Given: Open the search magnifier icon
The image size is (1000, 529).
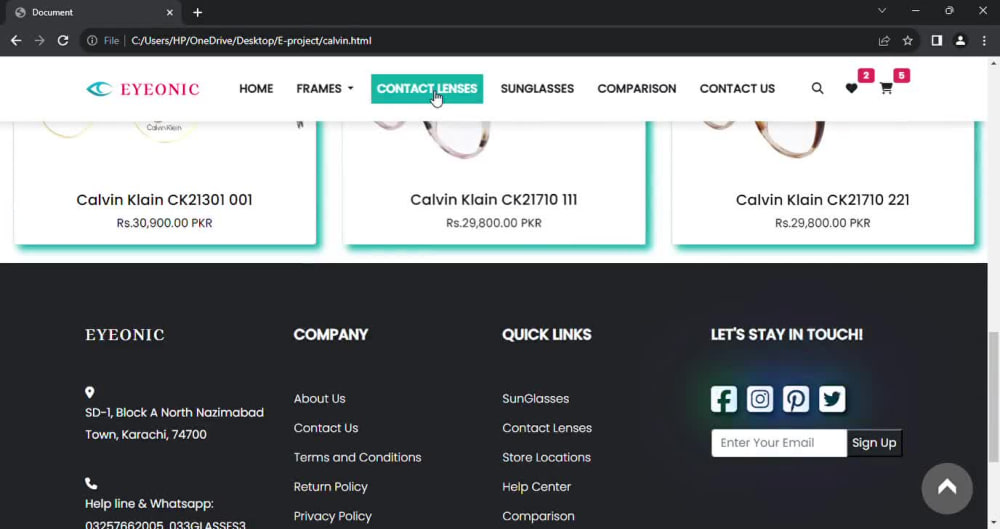Looking at the screenshot, I should click(x=817, y=88).
